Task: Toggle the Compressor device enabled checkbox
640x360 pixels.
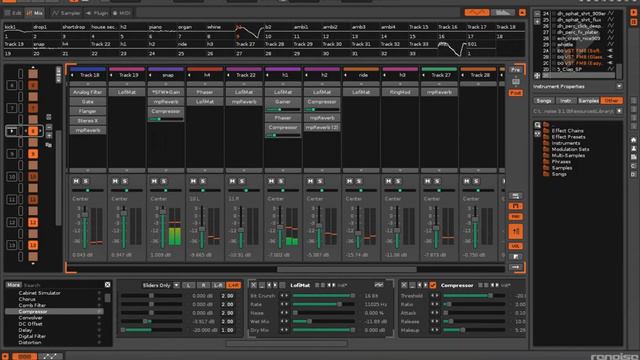Action: coord(433,285)
